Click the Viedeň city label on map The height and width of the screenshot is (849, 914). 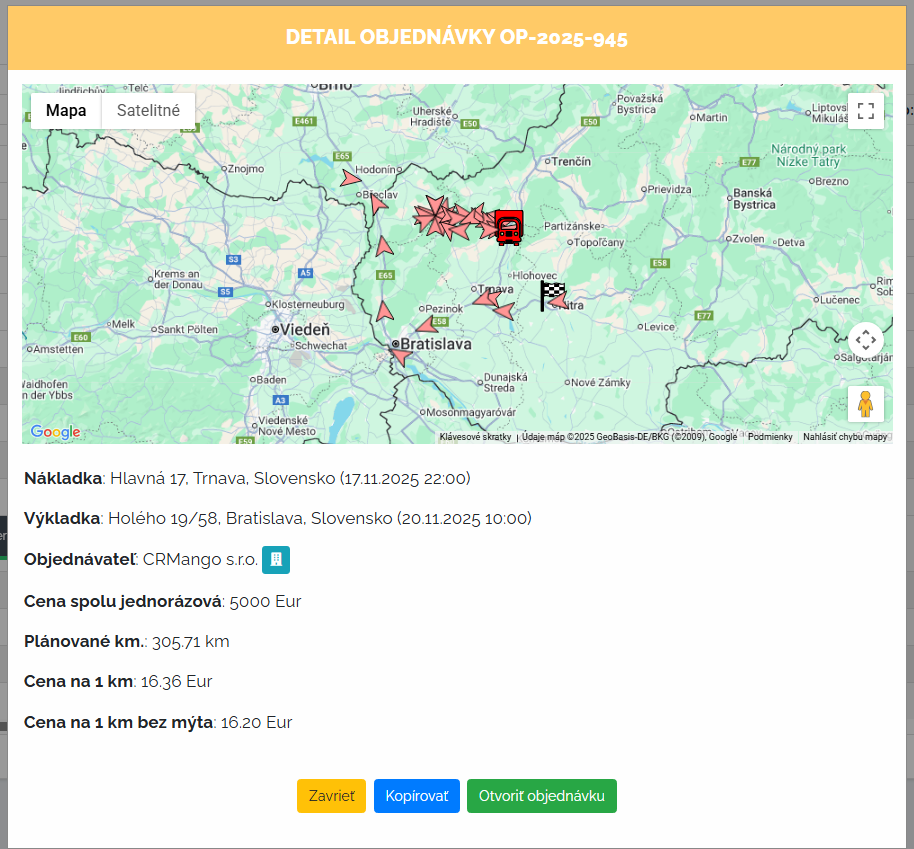click(x=305, y=329)
